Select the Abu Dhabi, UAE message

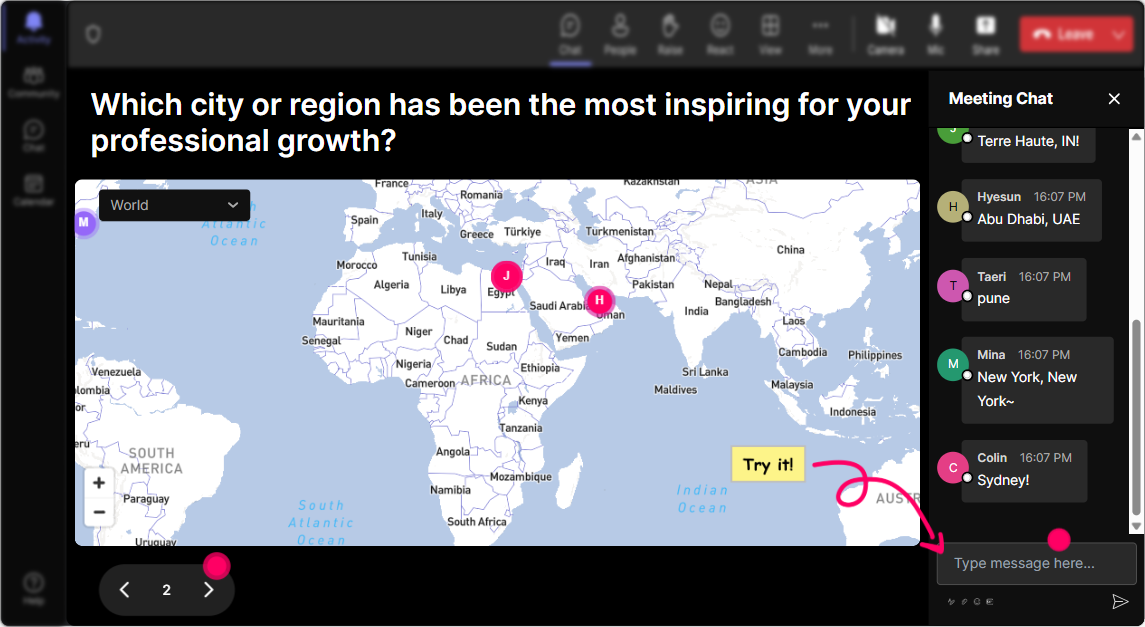pos(1031,210)
